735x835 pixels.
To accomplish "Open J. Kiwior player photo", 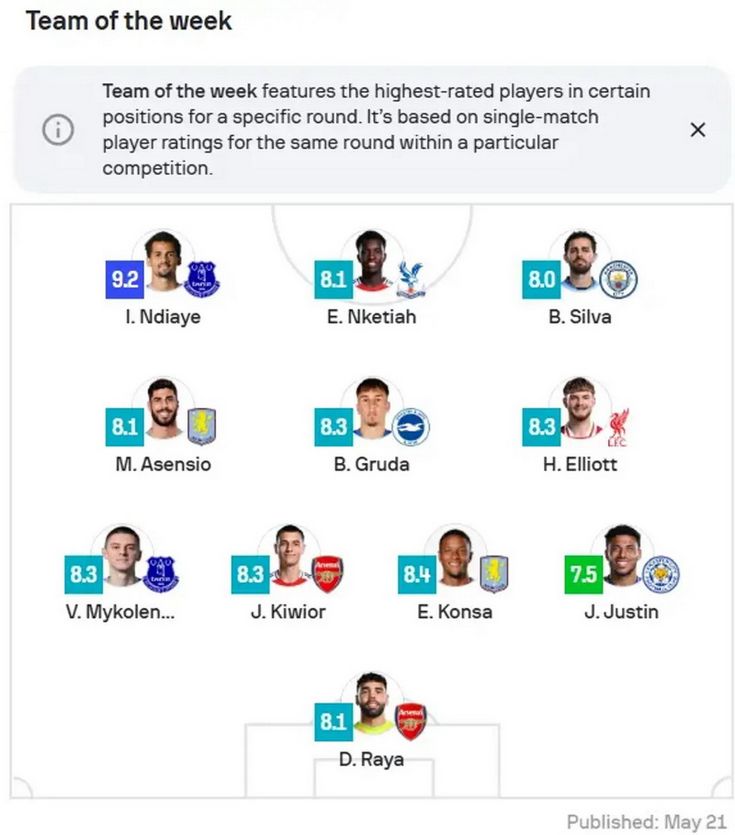I will pyautogui.click(x=289, y=556).
